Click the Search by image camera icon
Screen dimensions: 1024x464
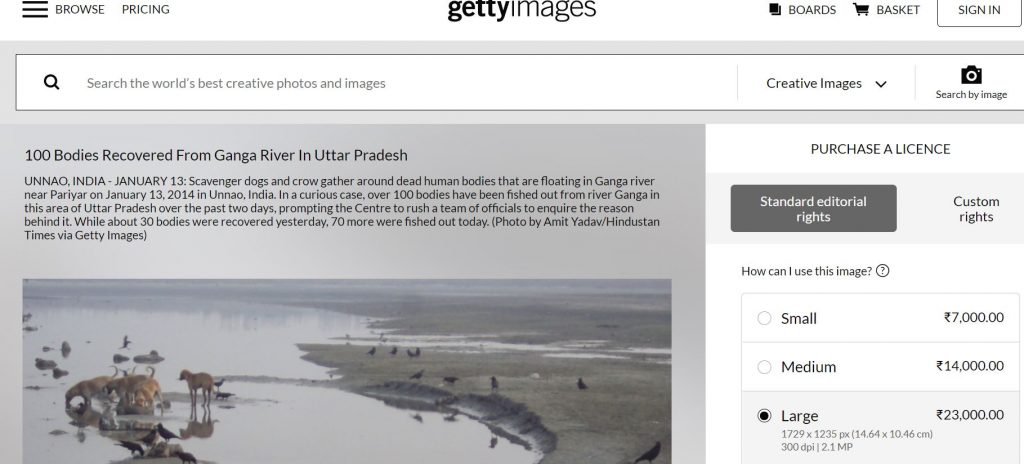tap(971, 75)
